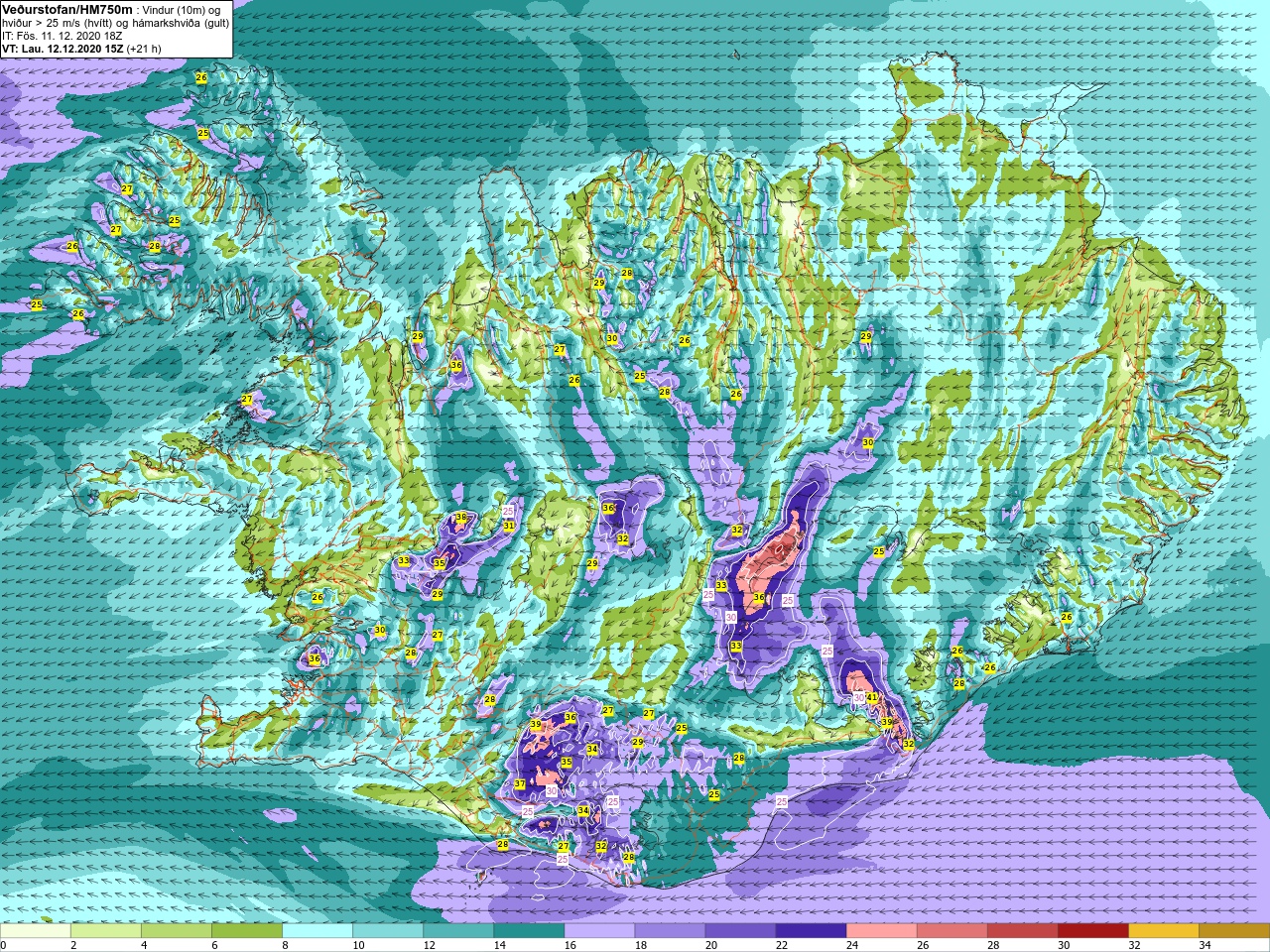The image size is (1270, 952).
Task: Click the yellow "37" max gust label on map
Action: (520, 784)
